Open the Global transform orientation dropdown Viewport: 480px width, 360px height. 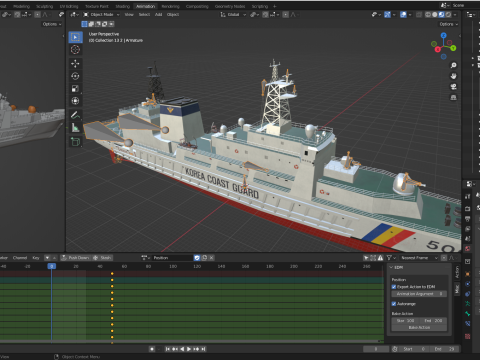point(233,15)
